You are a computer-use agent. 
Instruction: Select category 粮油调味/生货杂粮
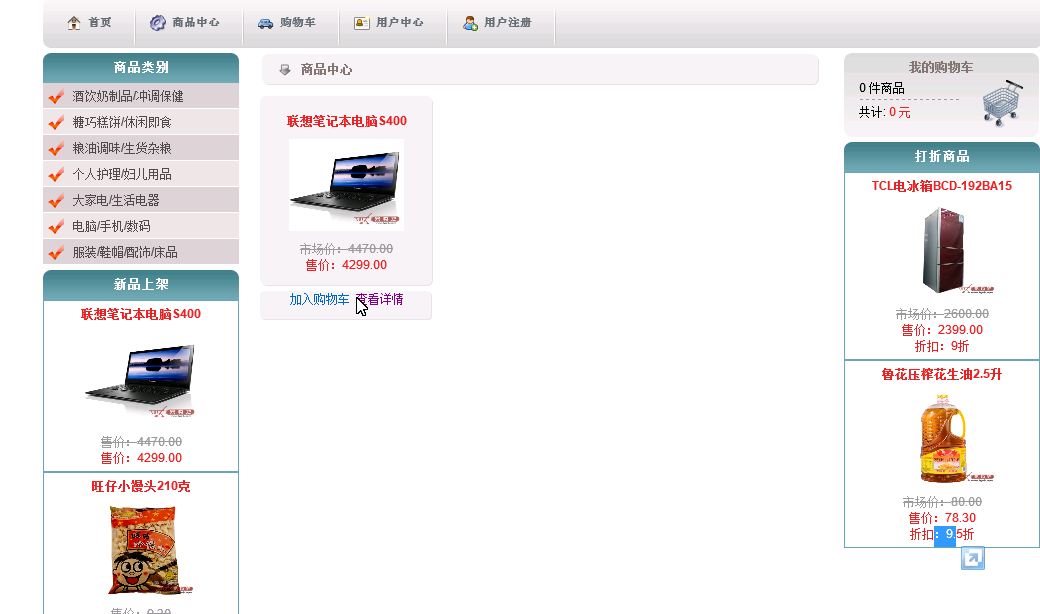[122, 148]
